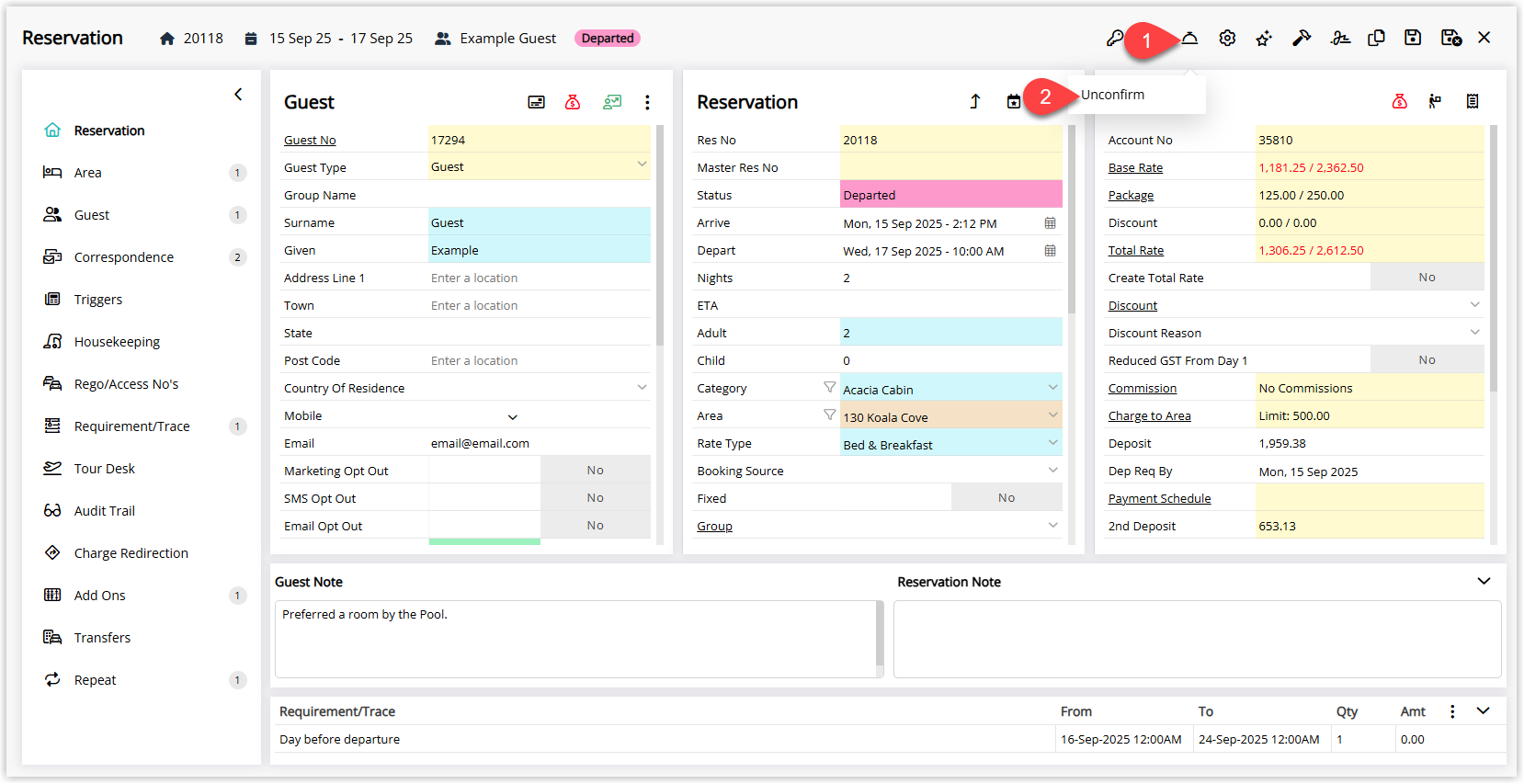Viewport: 1524px width, 784px height.
Task: Open the Area 130 Koala Cove dropdown
Action: click(1052, 415)
